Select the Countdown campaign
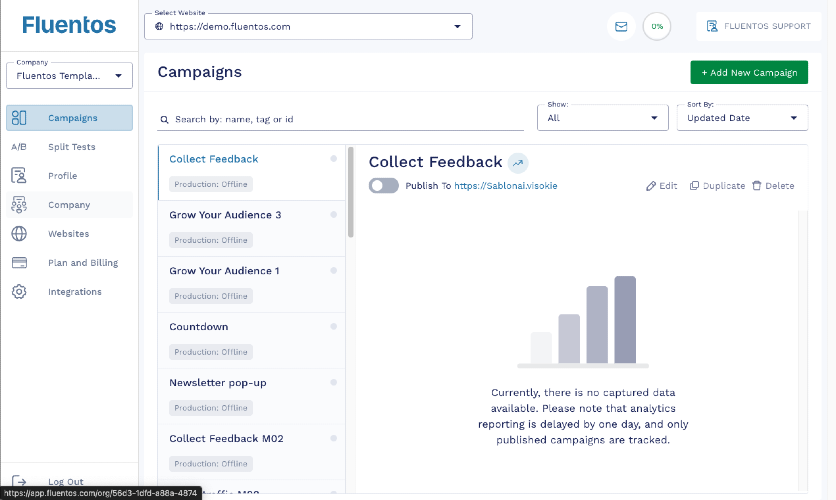The width and height of the screenshot is (836, 500). 252,341
